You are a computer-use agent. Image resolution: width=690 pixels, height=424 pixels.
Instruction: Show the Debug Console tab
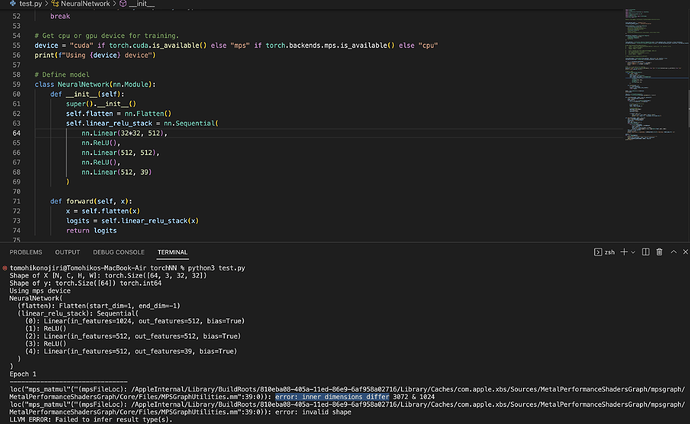pos(118,253)
